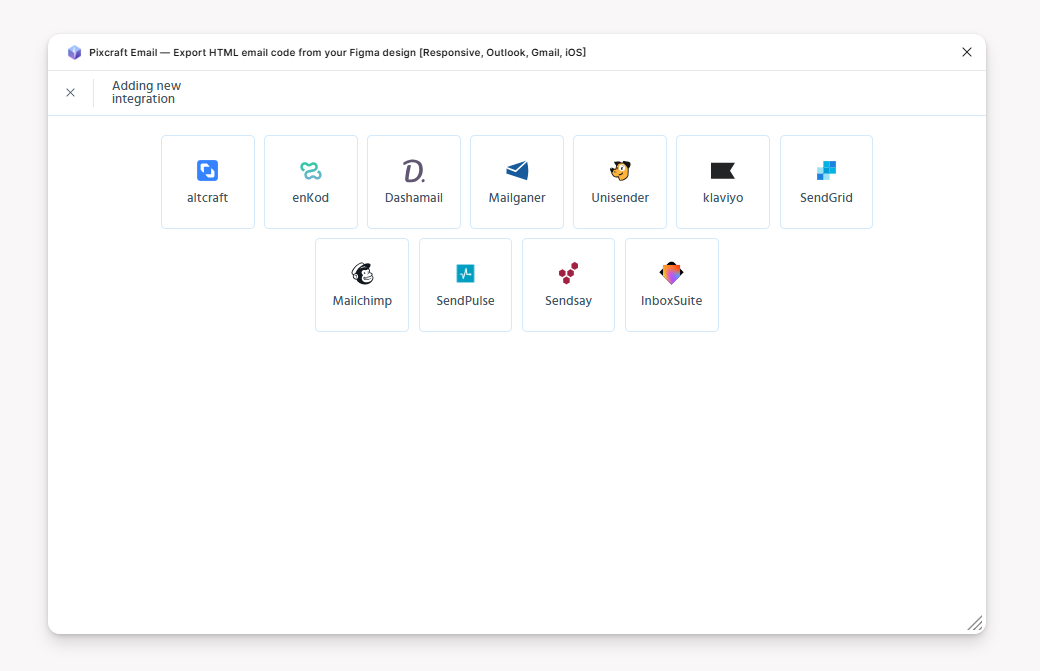1040x671 pixels.
Task: Choose the enKod integration
Action: (310, 182)
